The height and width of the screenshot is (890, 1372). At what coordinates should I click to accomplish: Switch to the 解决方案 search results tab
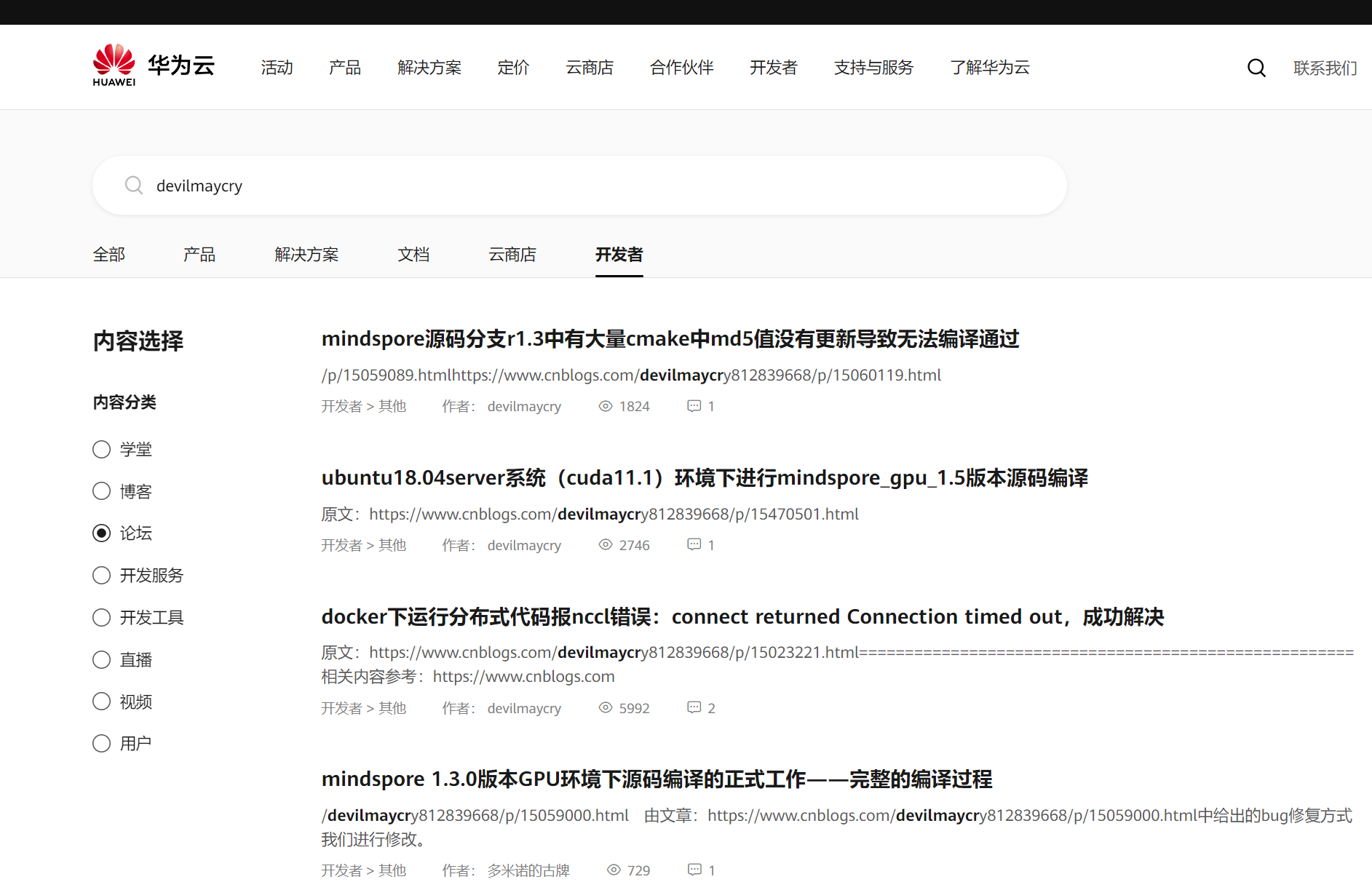(306, 255)
